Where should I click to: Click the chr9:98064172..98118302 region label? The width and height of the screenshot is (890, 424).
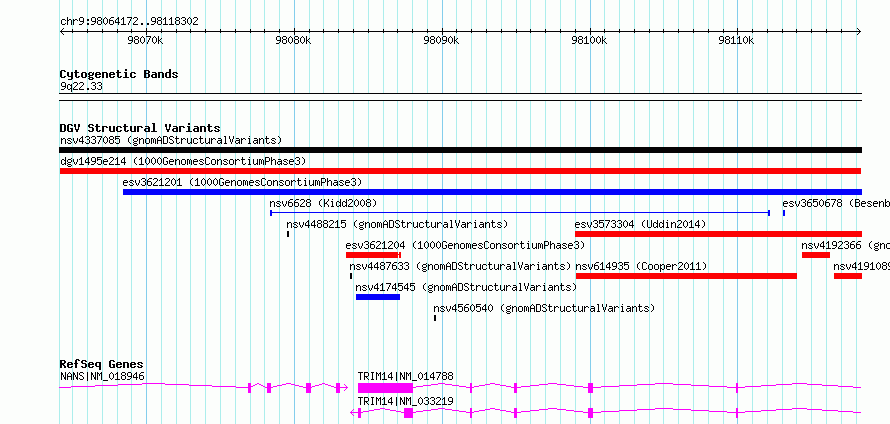(x=129, y=22)
